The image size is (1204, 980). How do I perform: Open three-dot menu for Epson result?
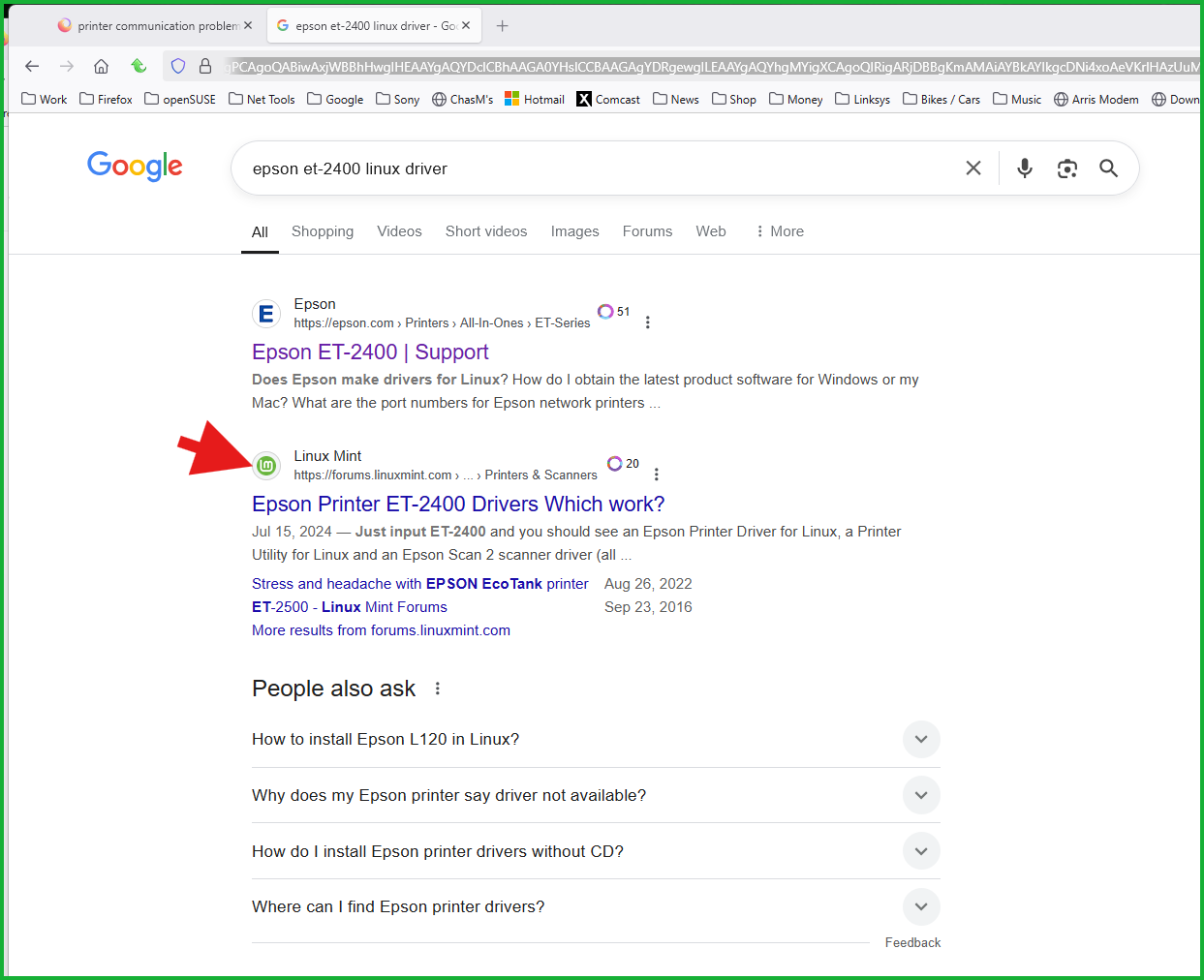point(648,322)
